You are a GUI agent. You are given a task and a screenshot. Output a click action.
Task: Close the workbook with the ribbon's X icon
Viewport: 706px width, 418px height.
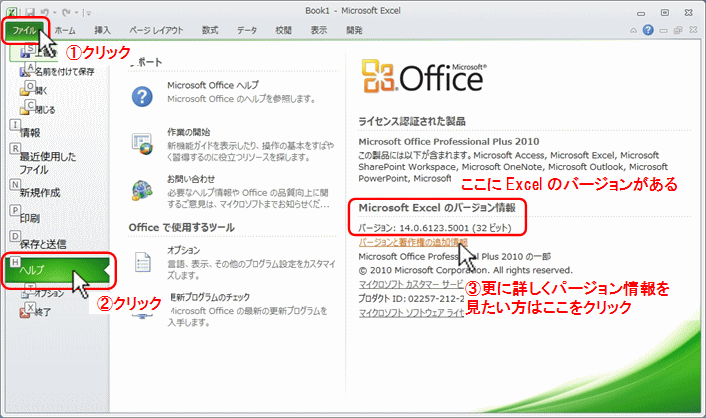693,30
